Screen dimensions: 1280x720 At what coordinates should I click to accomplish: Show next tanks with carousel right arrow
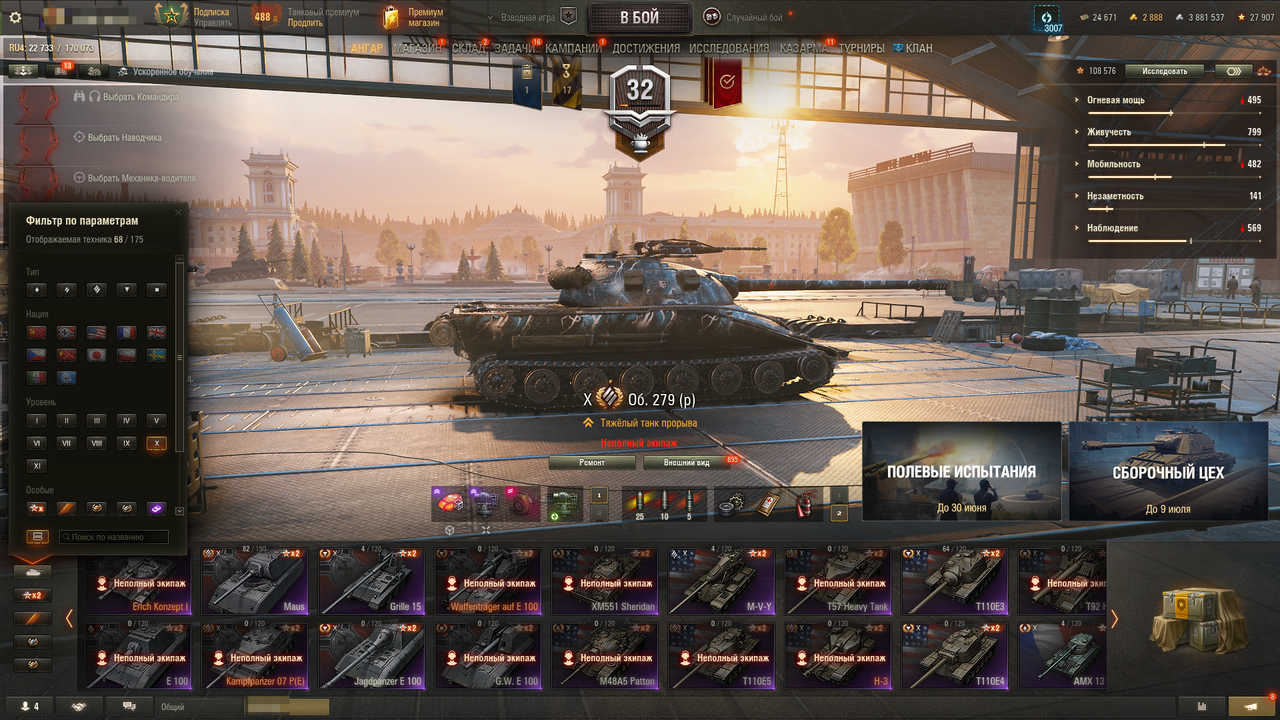pos(1114,619)
